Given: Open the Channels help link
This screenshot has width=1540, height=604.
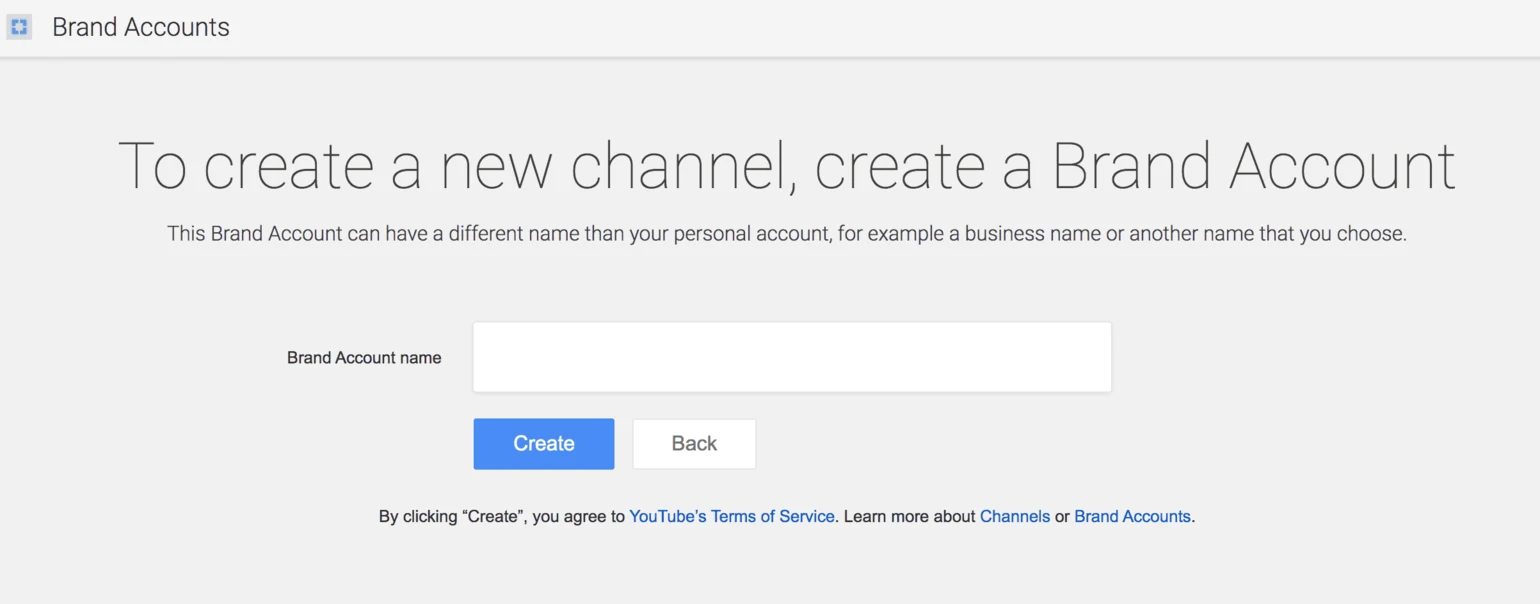Looking at the screenshot, I should click(x=1015, y=517).
